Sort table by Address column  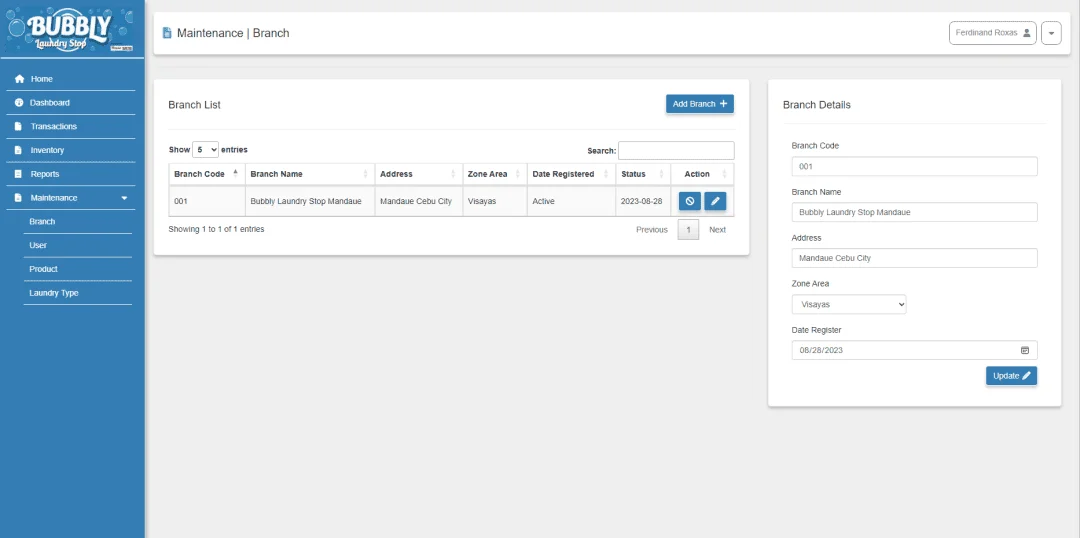pyautogui.click(x=418, y=174)
